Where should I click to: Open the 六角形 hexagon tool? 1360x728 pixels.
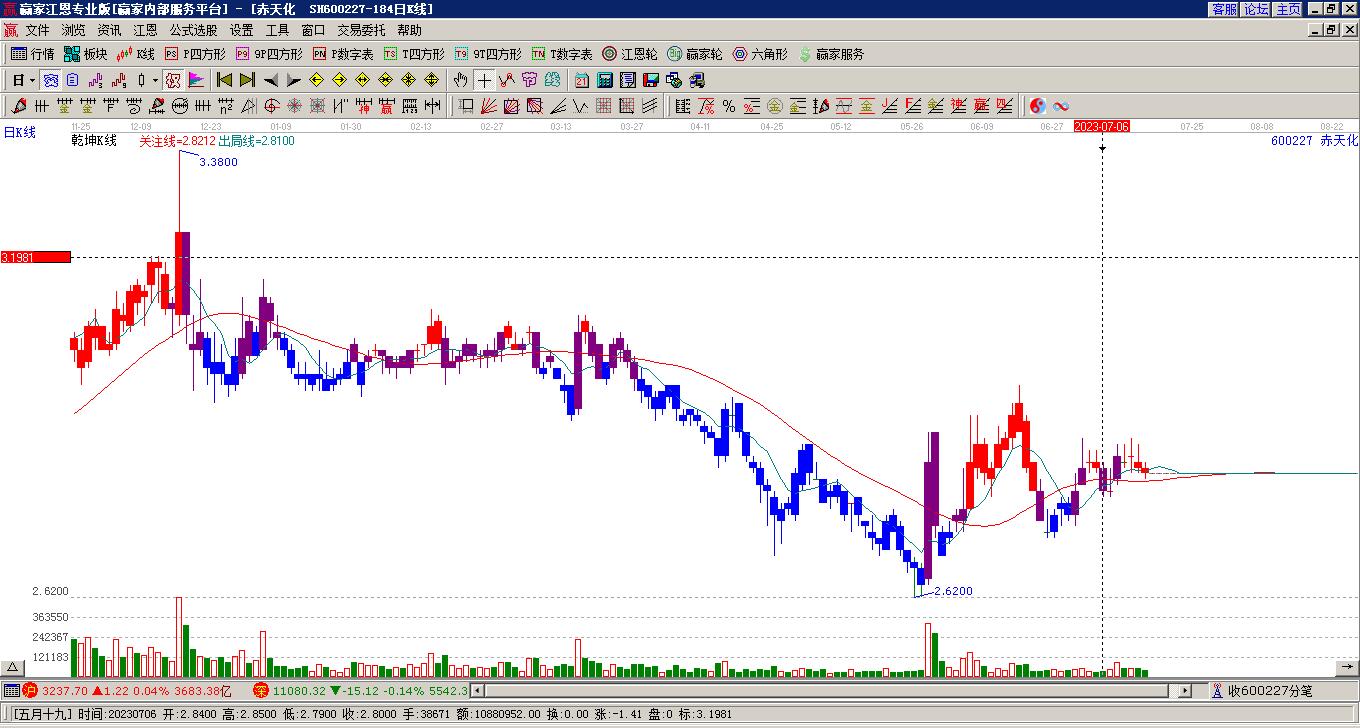[x=760, y=54]
